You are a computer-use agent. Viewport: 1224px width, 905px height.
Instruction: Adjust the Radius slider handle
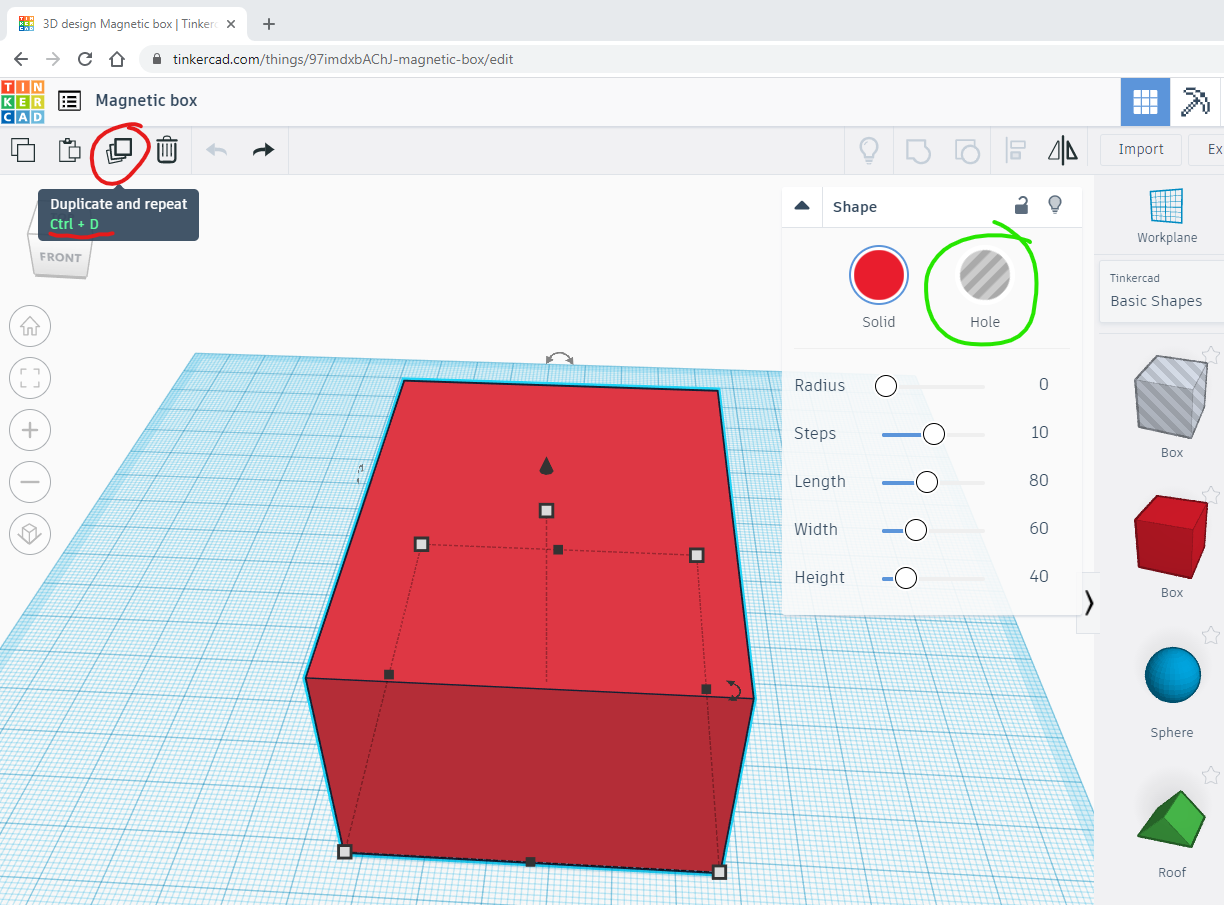[885, 386]
